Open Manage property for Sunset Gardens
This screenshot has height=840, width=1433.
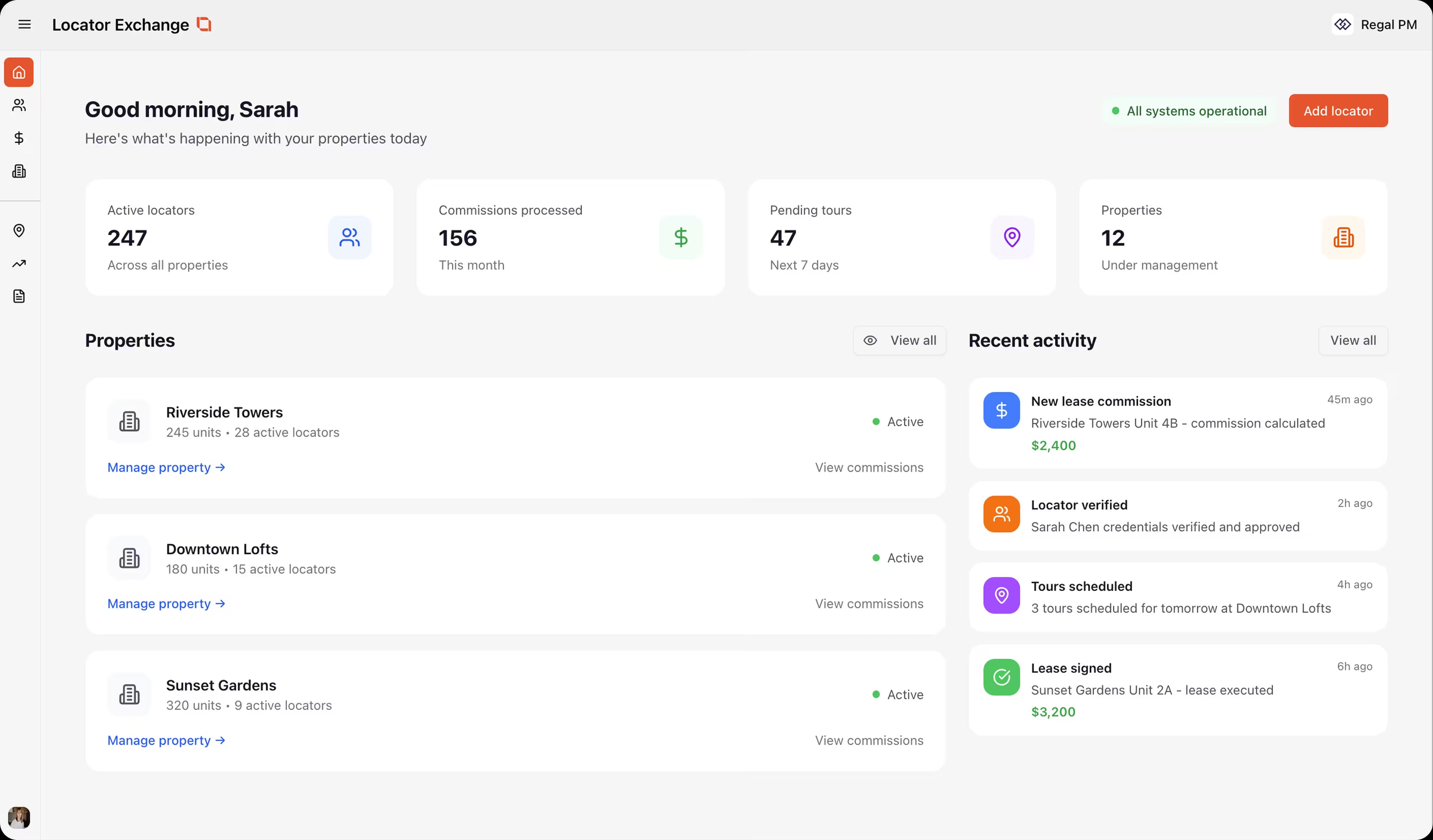click(166, 740)
